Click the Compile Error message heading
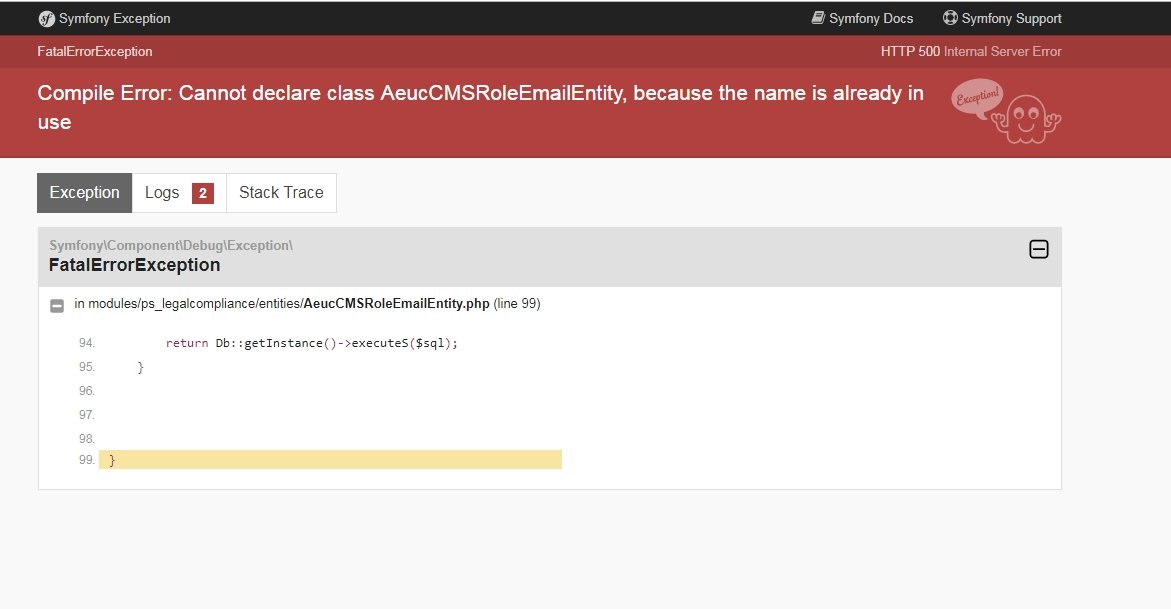Viewport: 1171px width, 609px height. pyautogui.click(x=481, y=108)
